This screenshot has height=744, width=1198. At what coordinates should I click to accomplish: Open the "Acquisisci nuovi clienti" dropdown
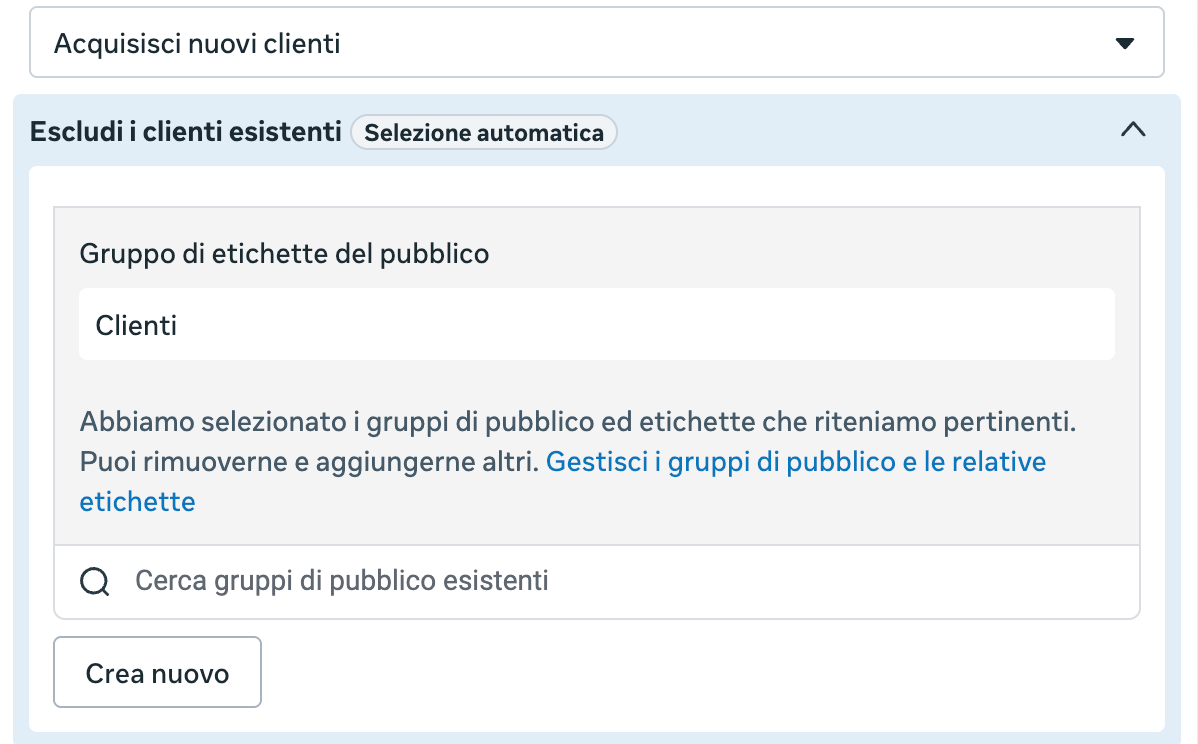pyautogui.click(x=597, y=43)
